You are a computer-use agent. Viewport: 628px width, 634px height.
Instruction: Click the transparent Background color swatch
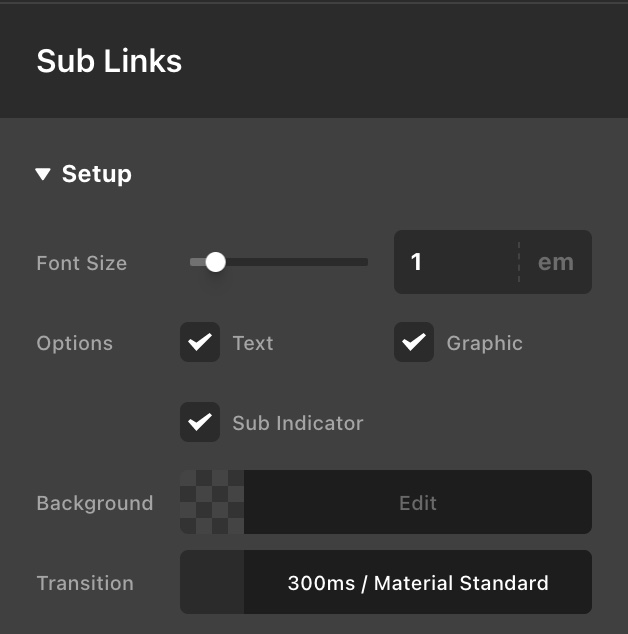click(x=212, y=502)
